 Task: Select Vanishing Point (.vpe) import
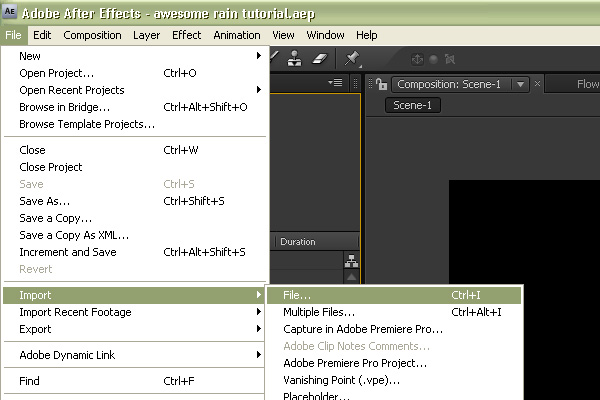click(x=394, y=380)
